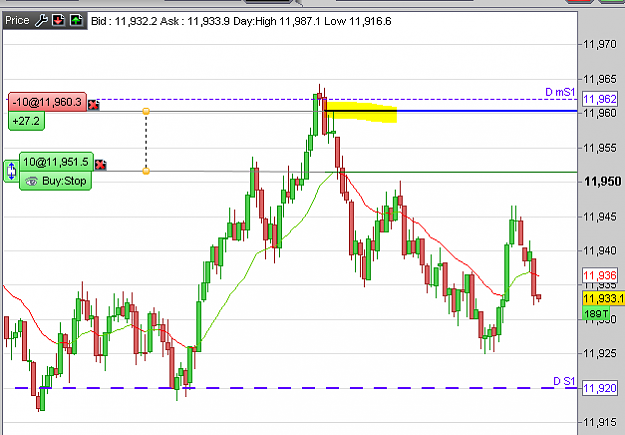The image size is (625, 435).
Task: Cancel the -10@11,960.3 position with red X
Action: 93,105
